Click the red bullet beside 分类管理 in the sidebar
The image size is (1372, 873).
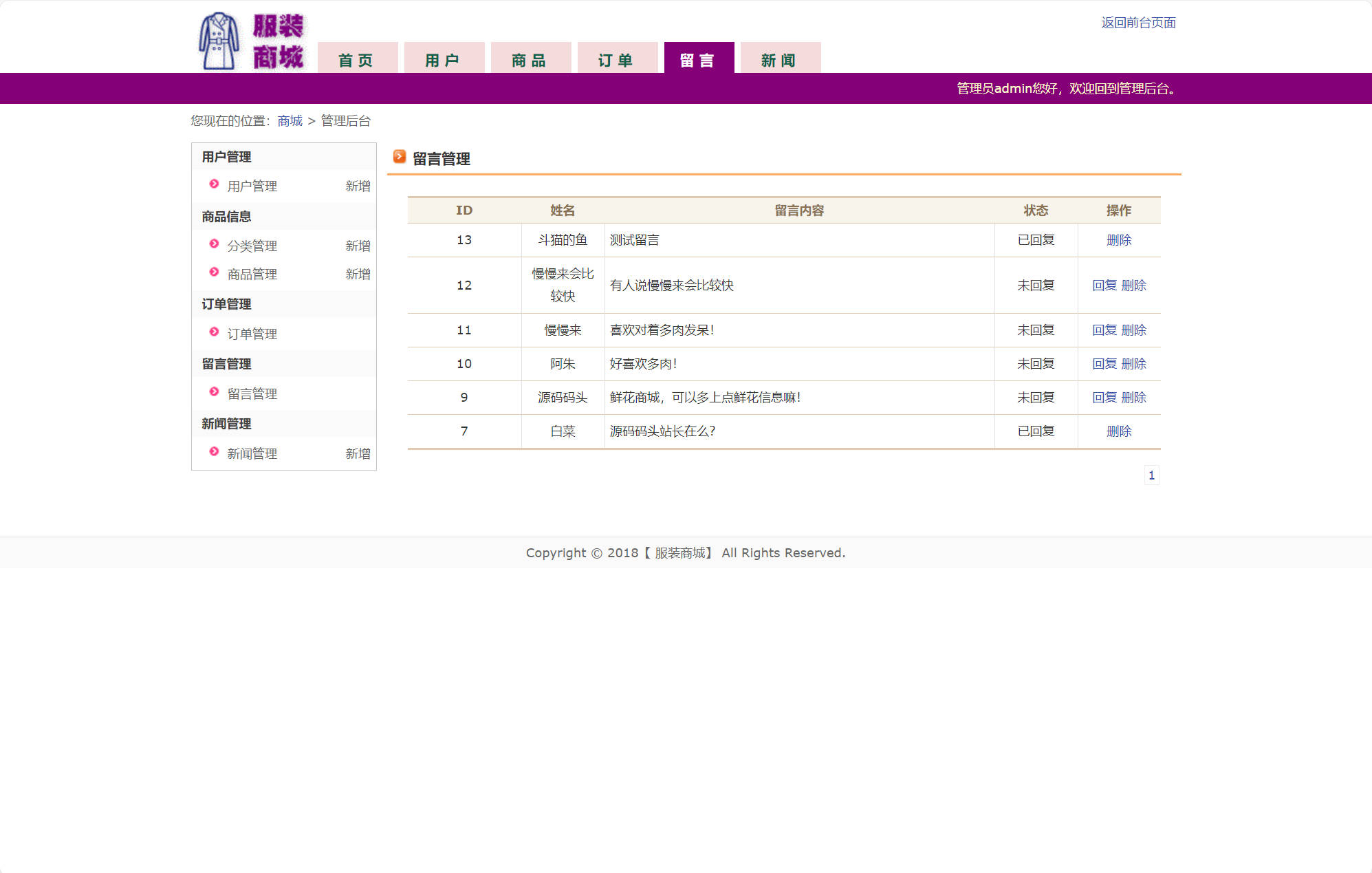click(214, 244)
